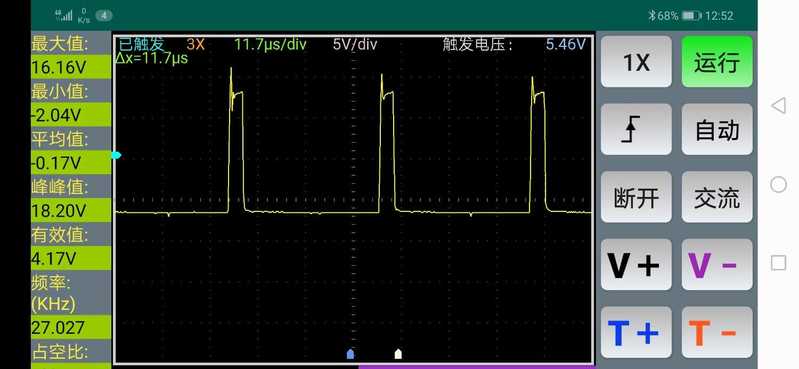Screen dimensions: 799x369
Task: Click the 有效值 RMS label
Action: pyautogui.click(x=60, y=234)
